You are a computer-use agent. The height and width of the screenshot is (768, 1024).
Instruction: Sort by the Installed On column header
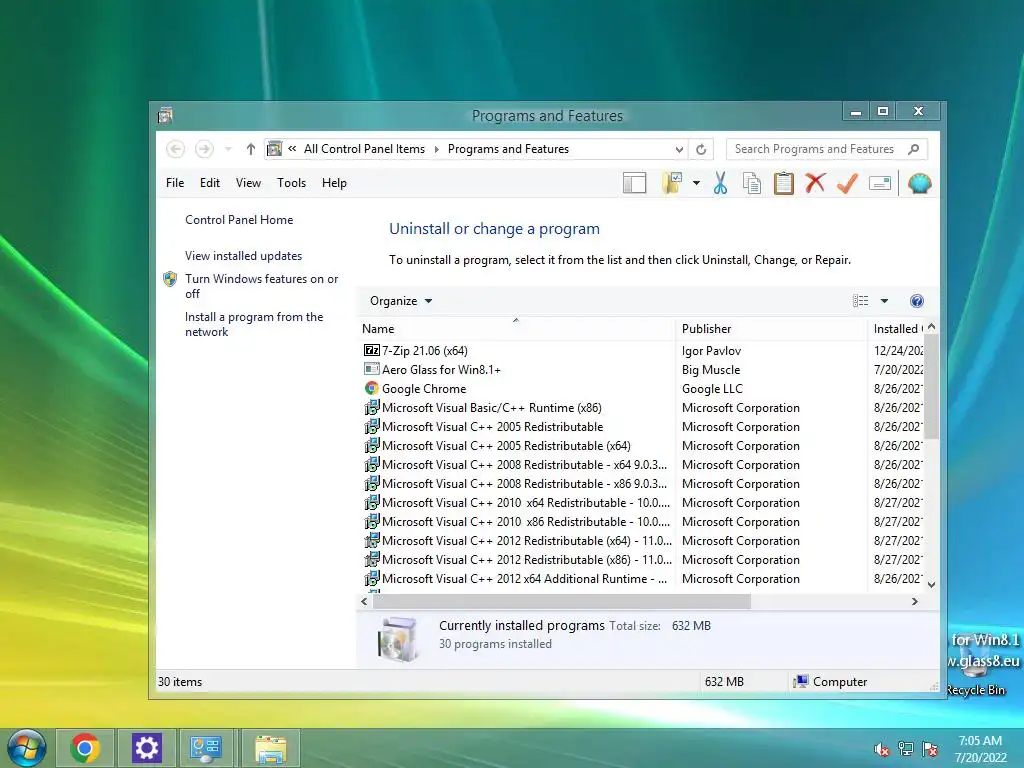897,329
